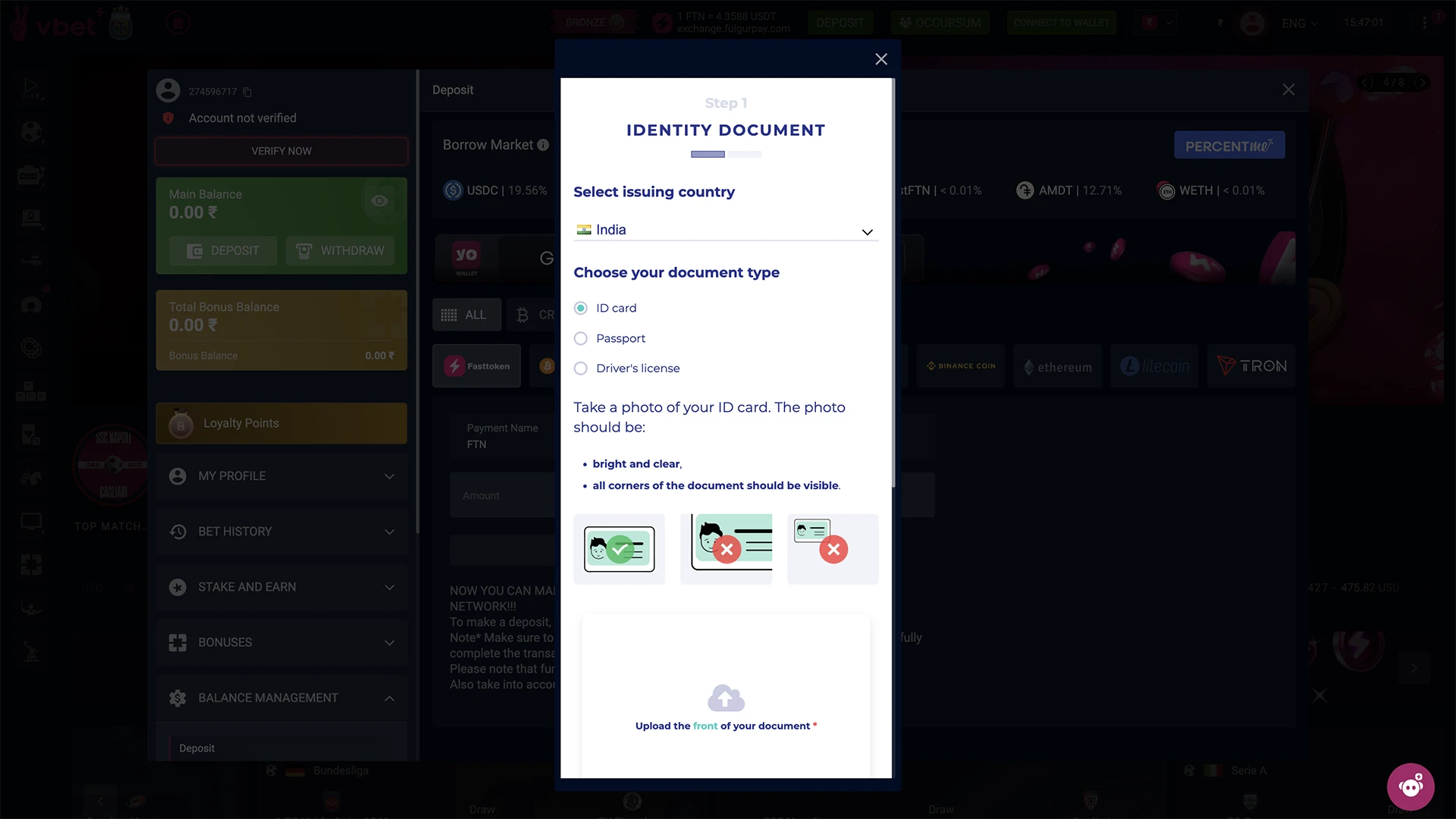Select TRON cryptocurrency option
This screenshot has width=1456, height=819.
click(x=1251, y=366)
